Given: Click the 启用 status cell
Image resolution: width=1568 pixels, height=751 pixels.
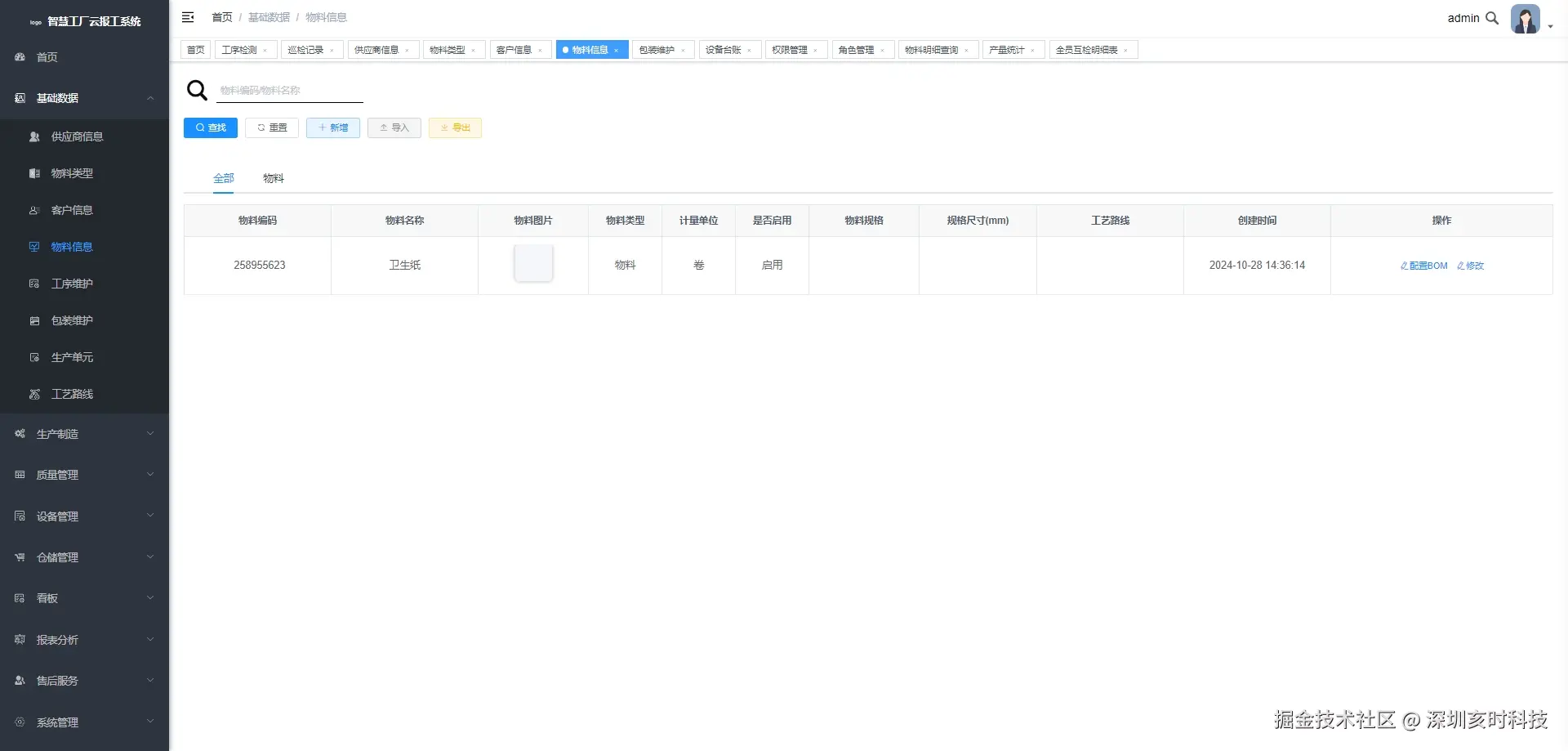Looking at the screenshot, I should pyautogui.click(x=773, y=266).
